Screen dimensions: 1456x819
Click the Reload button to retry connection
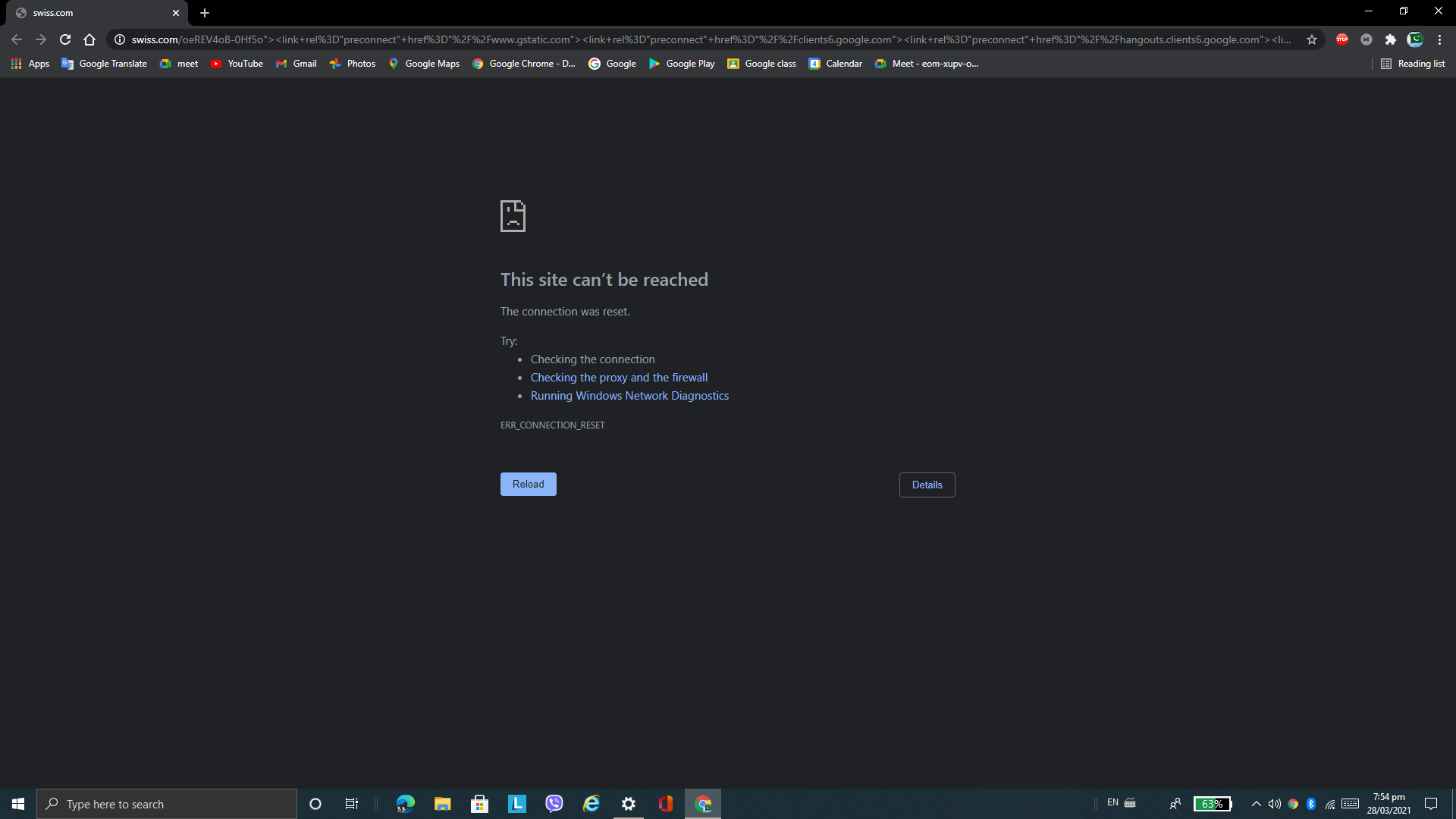tap(528, 484)
